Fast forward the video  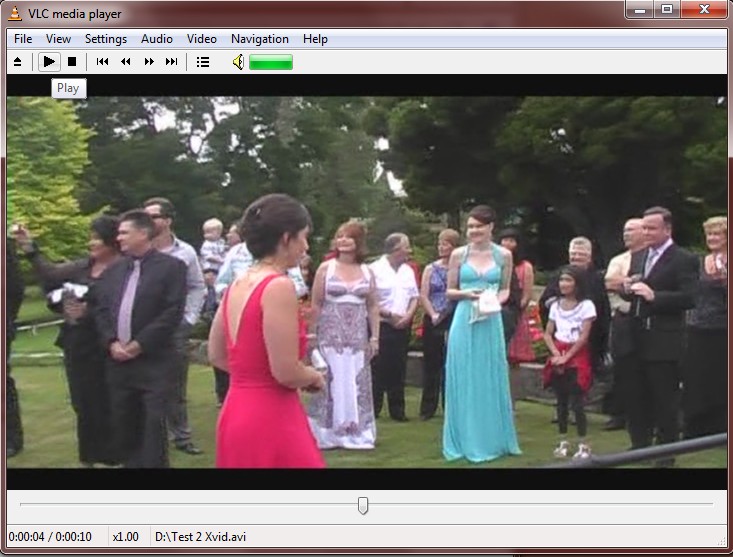[149, 62]
